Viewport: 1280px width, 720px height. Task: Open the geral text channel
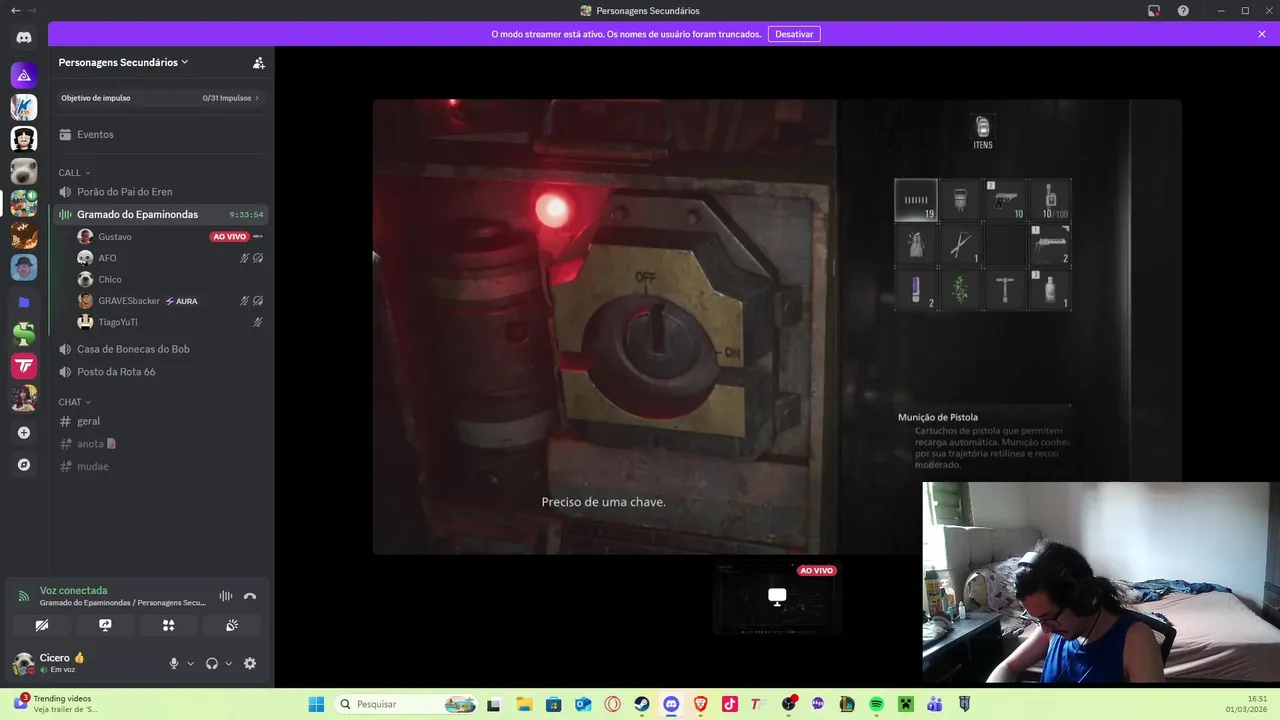click(x=161, y=421)
